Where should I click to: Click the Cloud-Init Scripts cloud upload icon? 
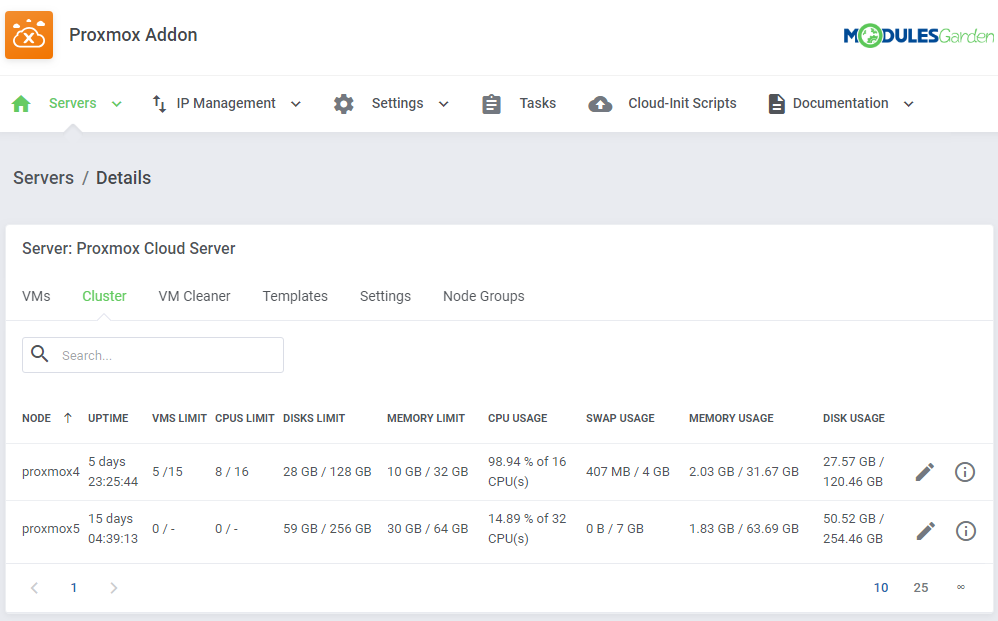click(600, 104)
